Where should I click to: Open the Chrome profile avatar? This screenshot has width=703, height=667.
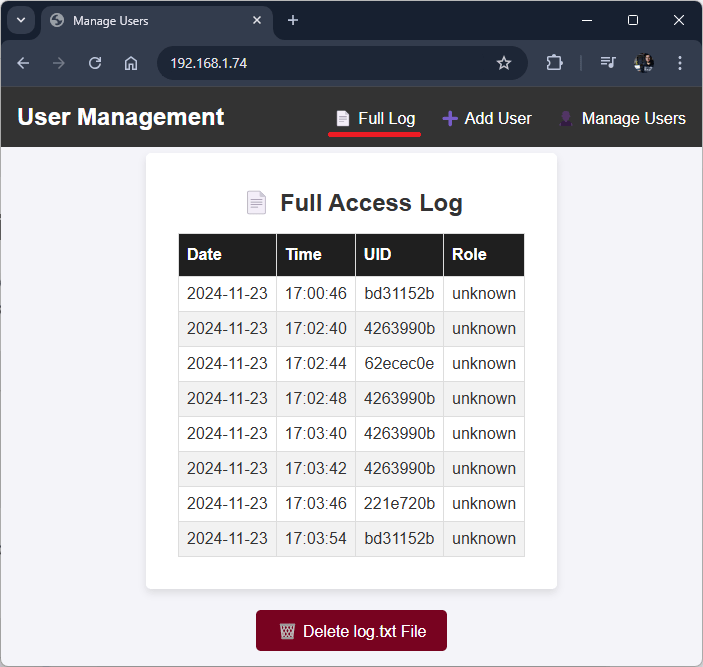[644, 63]
